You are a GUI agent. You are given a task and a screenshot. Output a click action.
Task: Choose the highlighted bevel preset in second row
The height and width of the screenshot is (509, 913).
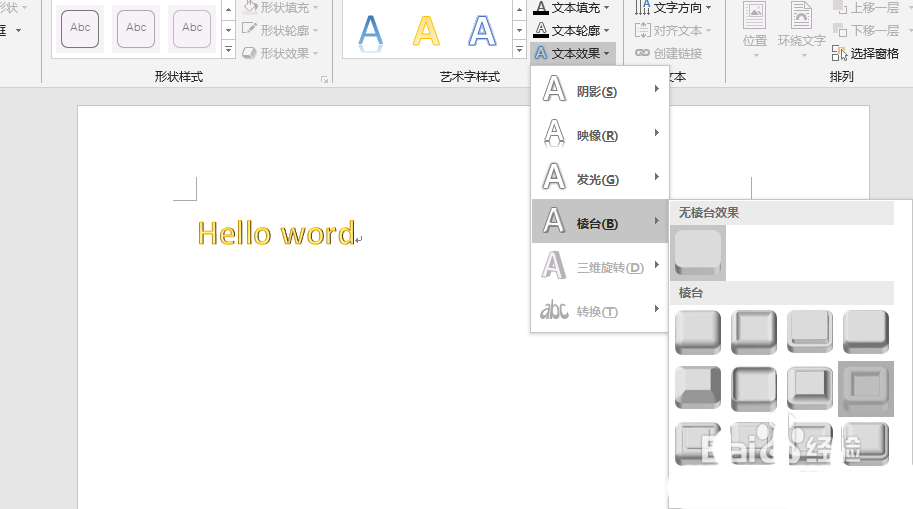pos(866,387)
